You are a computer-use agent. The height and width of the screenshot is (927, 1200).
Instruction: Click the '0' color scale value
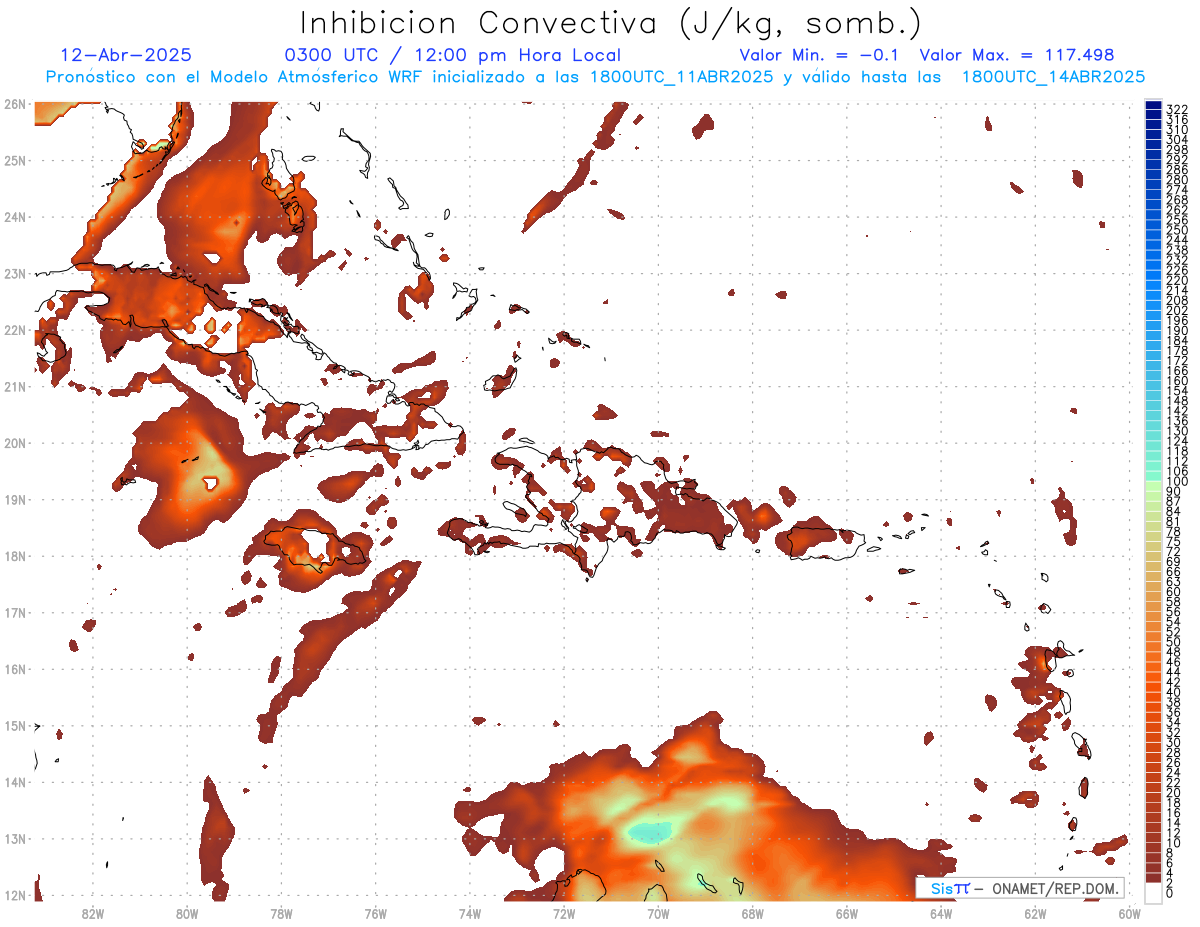click(1170, 893)
